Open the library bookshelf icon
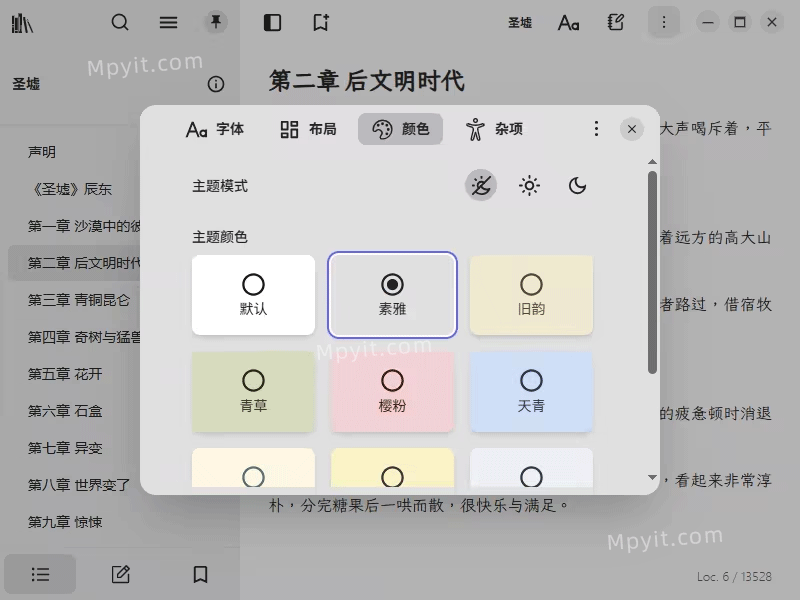This screenshot has height=600, width=800. (22, 23)
